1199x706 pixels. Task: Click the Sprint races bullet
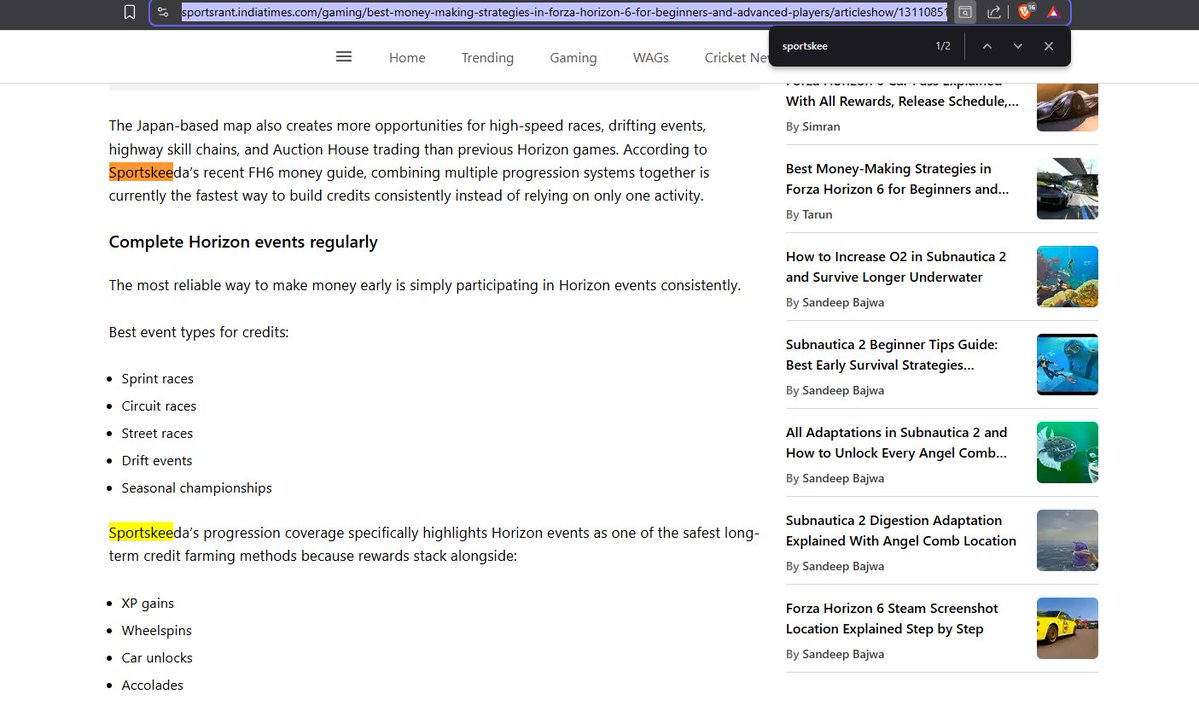158,379
